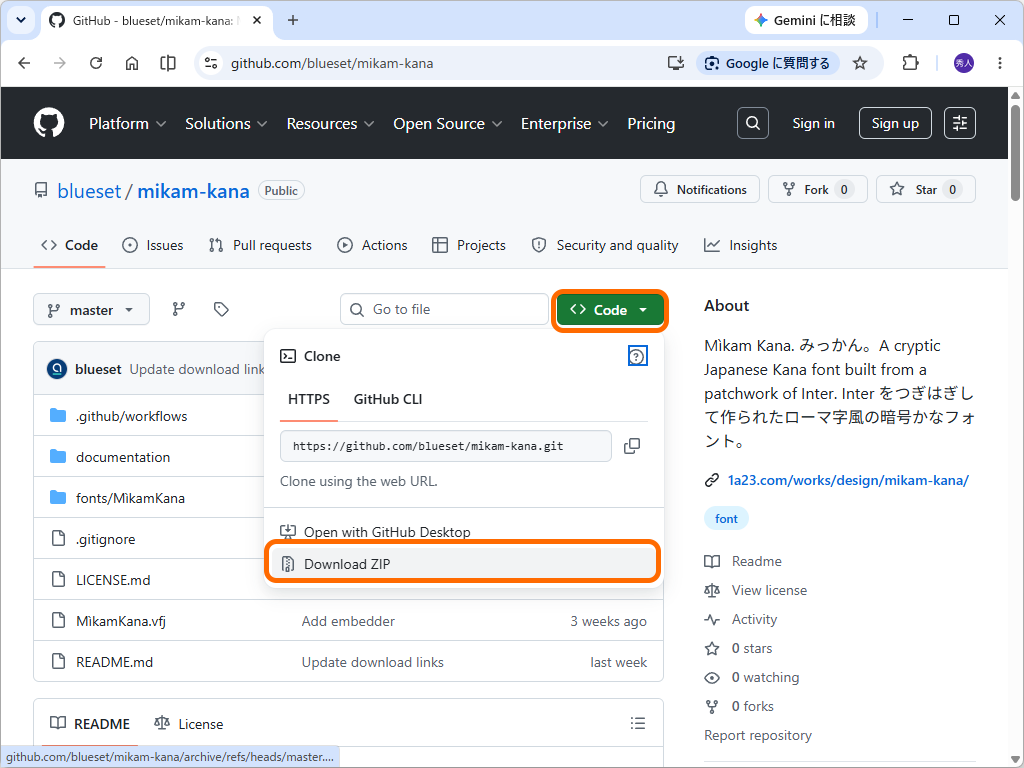Viewport: 1024px width, 768px height.
Task: Click the GitHub octocat logo
Action: pos(49,123)
